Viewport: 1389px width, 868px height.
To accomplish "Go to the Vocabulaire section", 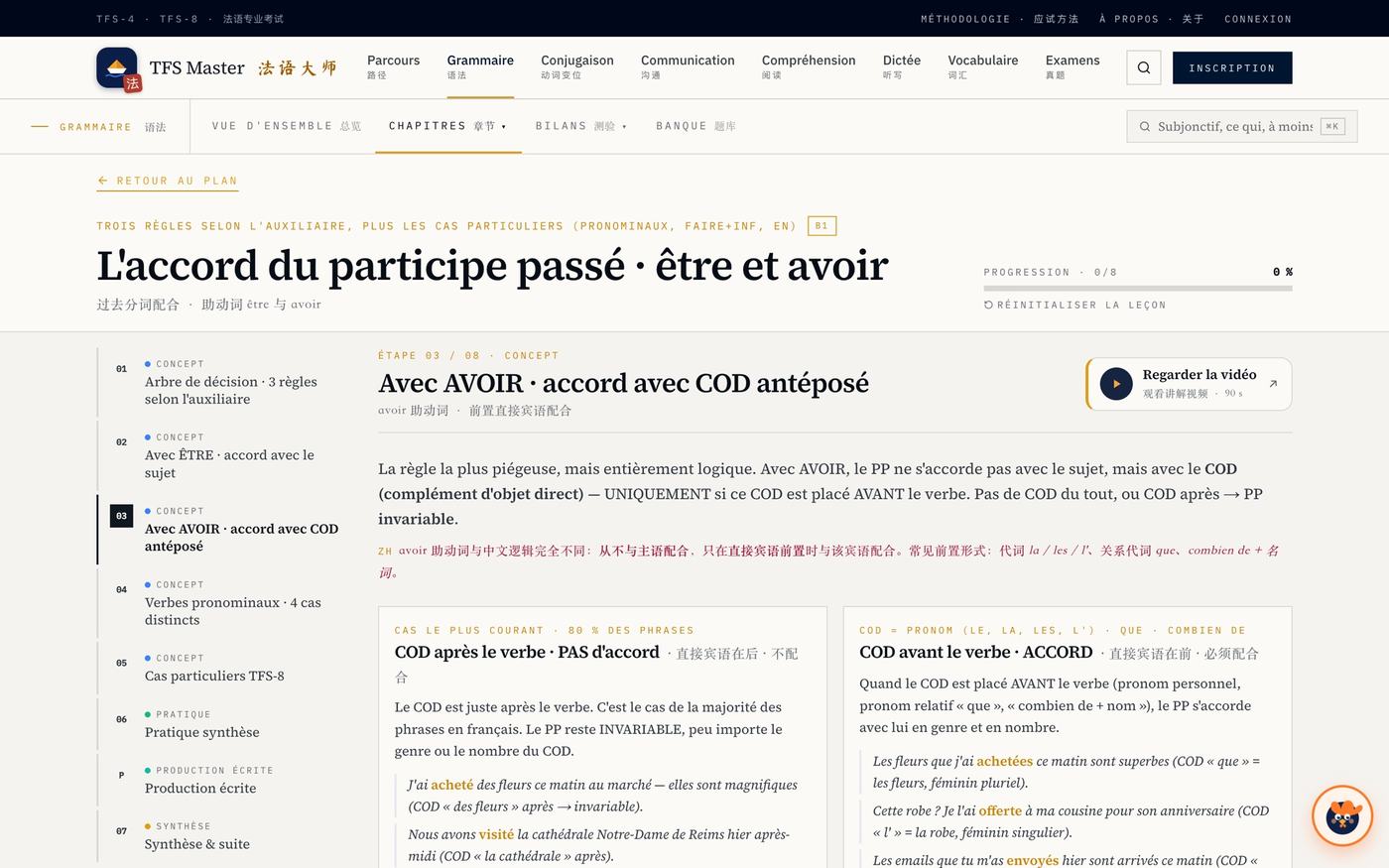I will pos(982,67).
